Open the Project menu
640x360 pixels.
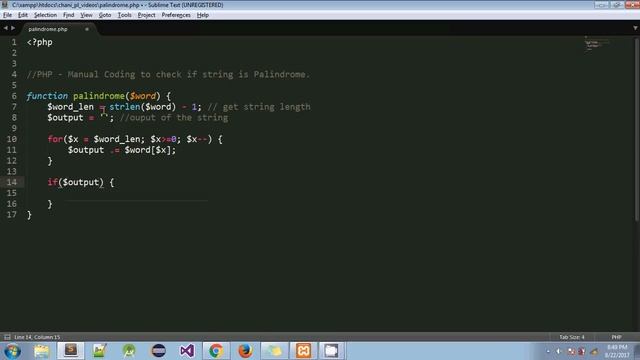click(146, 15)
